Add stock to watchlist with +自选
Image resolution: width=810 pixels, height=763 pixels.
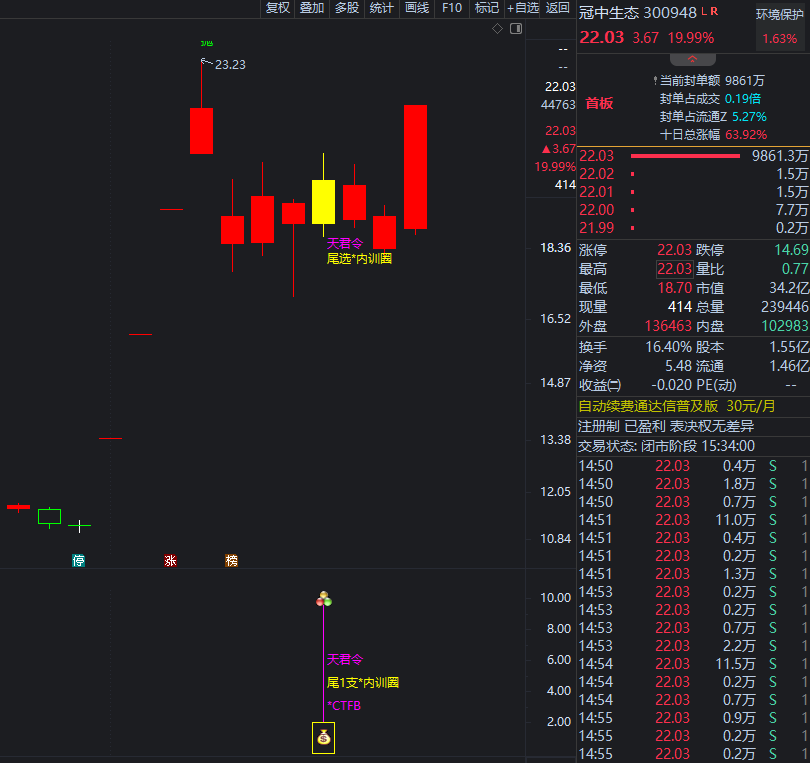pyautogui.click(x=523, y=8)
